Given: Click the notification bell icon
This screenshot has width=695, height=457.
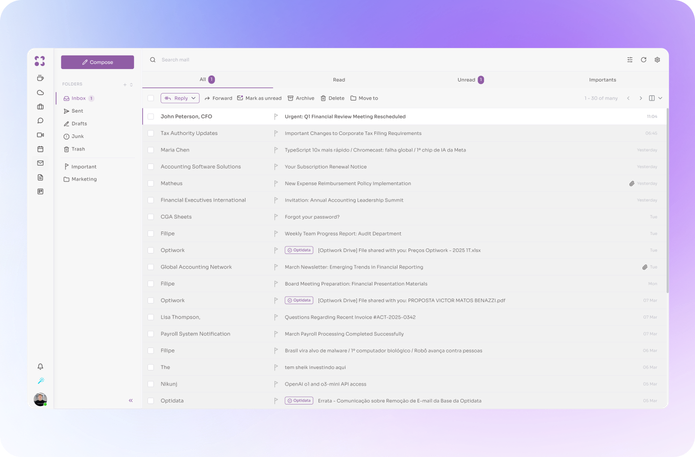Looking at the screenshot, I should click(40, 366).
